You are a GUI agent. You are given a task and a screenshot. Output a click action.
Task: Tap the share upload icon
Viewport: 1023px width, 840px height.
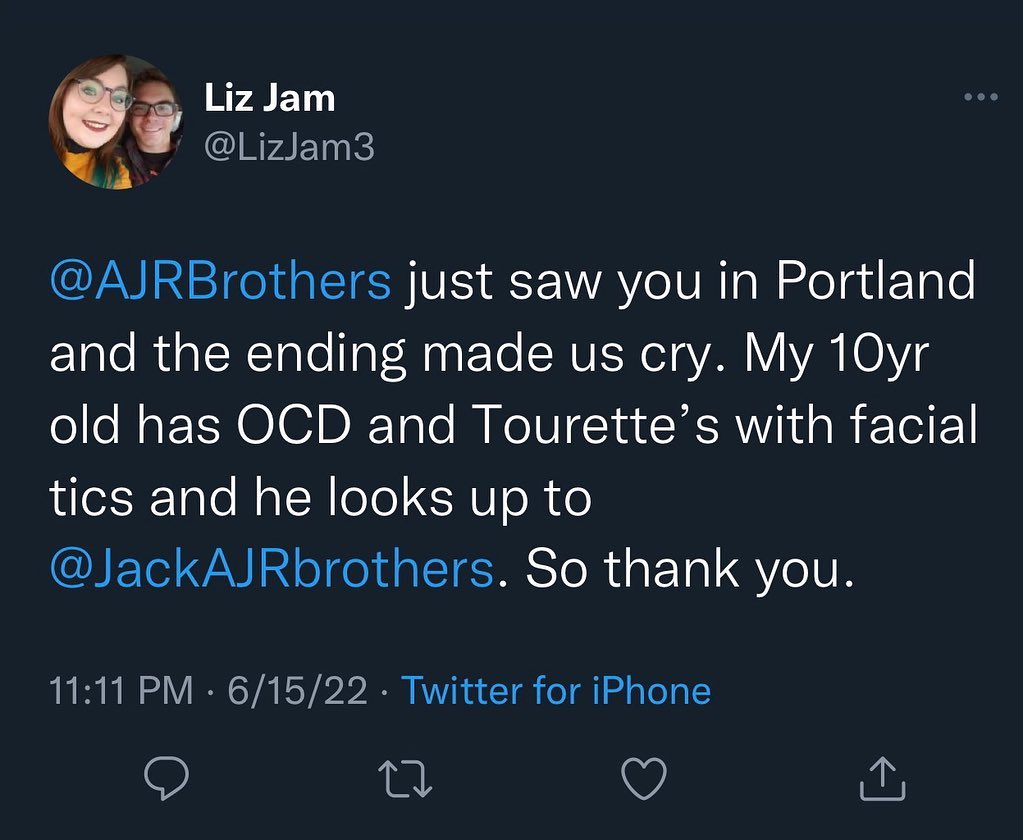(x=883, y=777)
